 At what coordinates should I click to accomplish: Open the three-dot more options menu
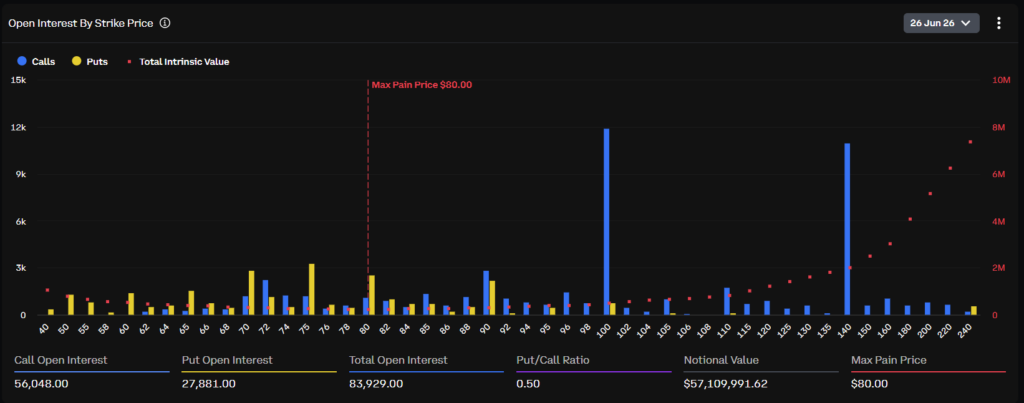(999, 23)
